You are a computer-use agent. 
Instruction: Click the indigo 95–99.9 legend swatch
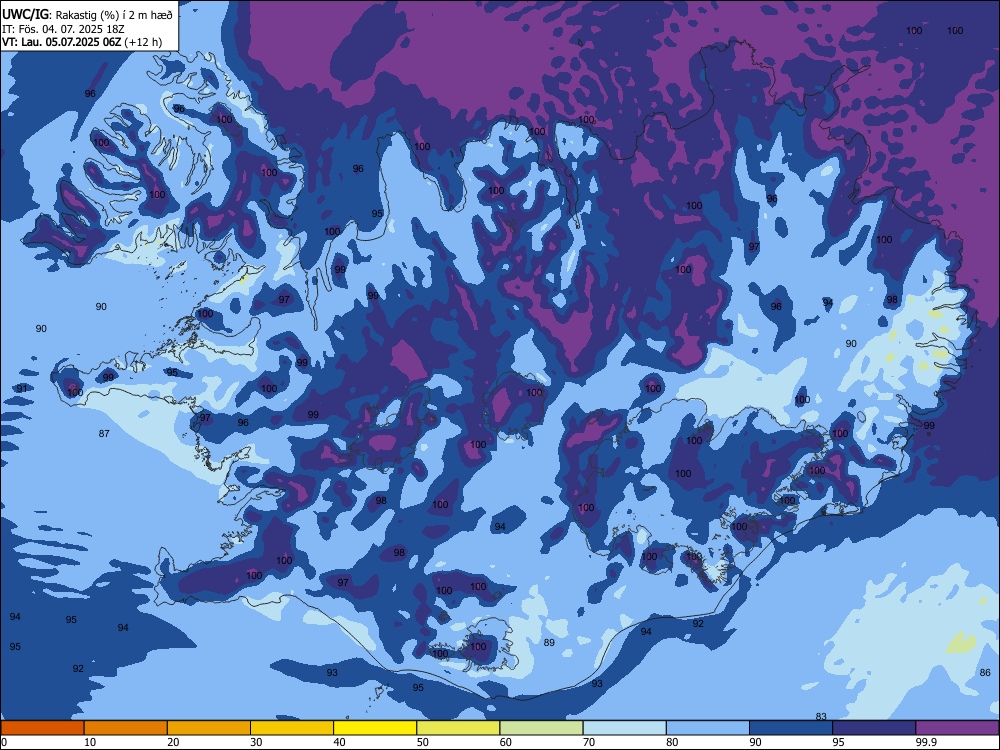(x=874, y=728)
